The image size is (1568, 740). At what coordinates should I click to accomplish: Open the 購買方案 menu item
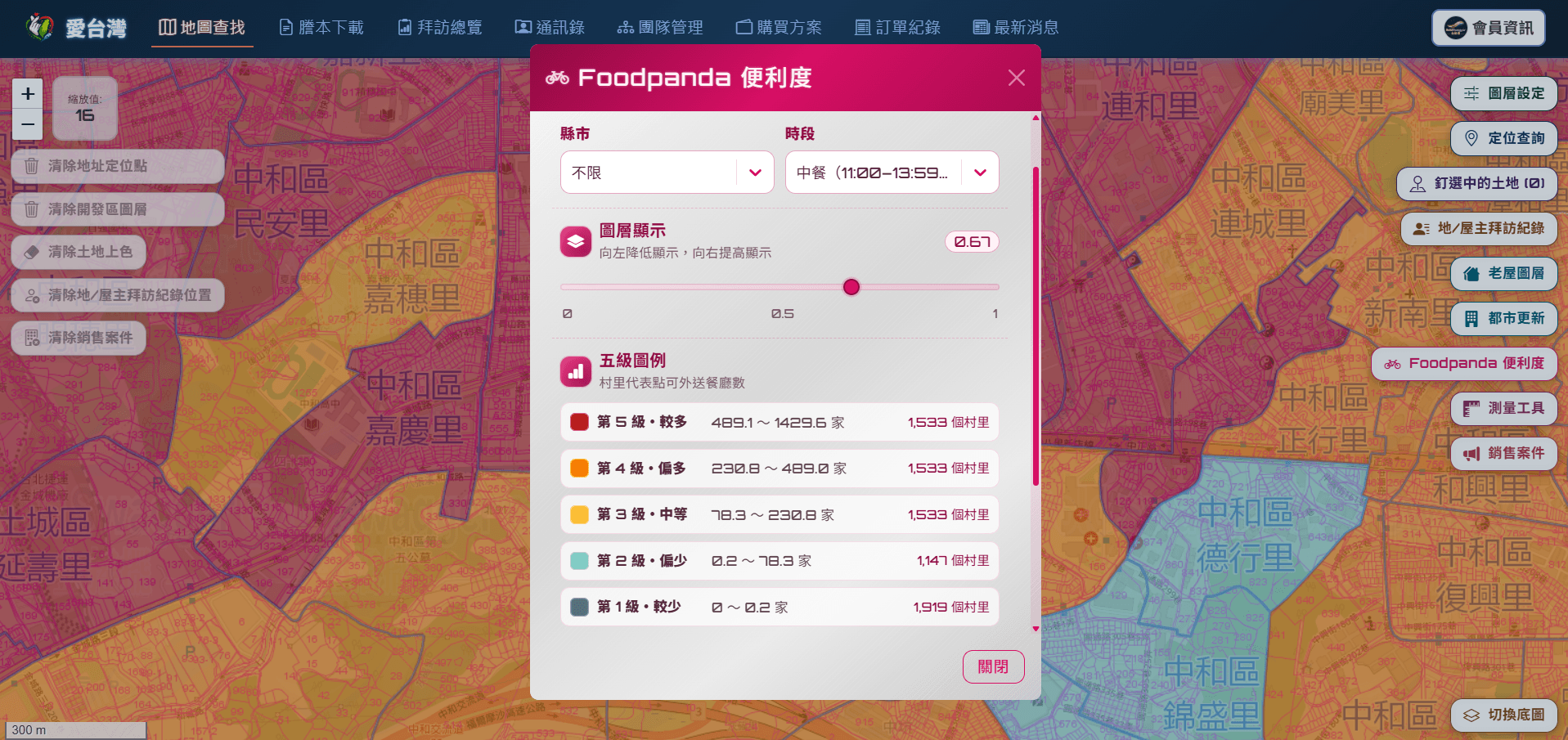779,28
